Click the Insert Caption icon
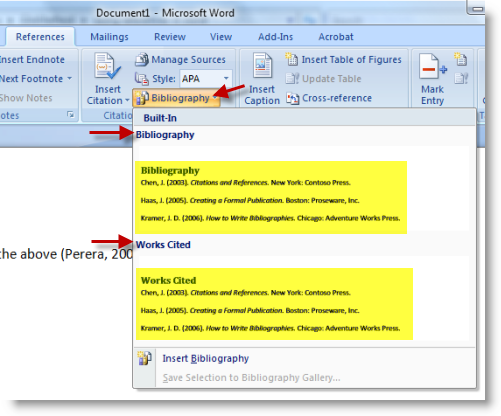The image size is (501, 416). [x=262, y=65]
